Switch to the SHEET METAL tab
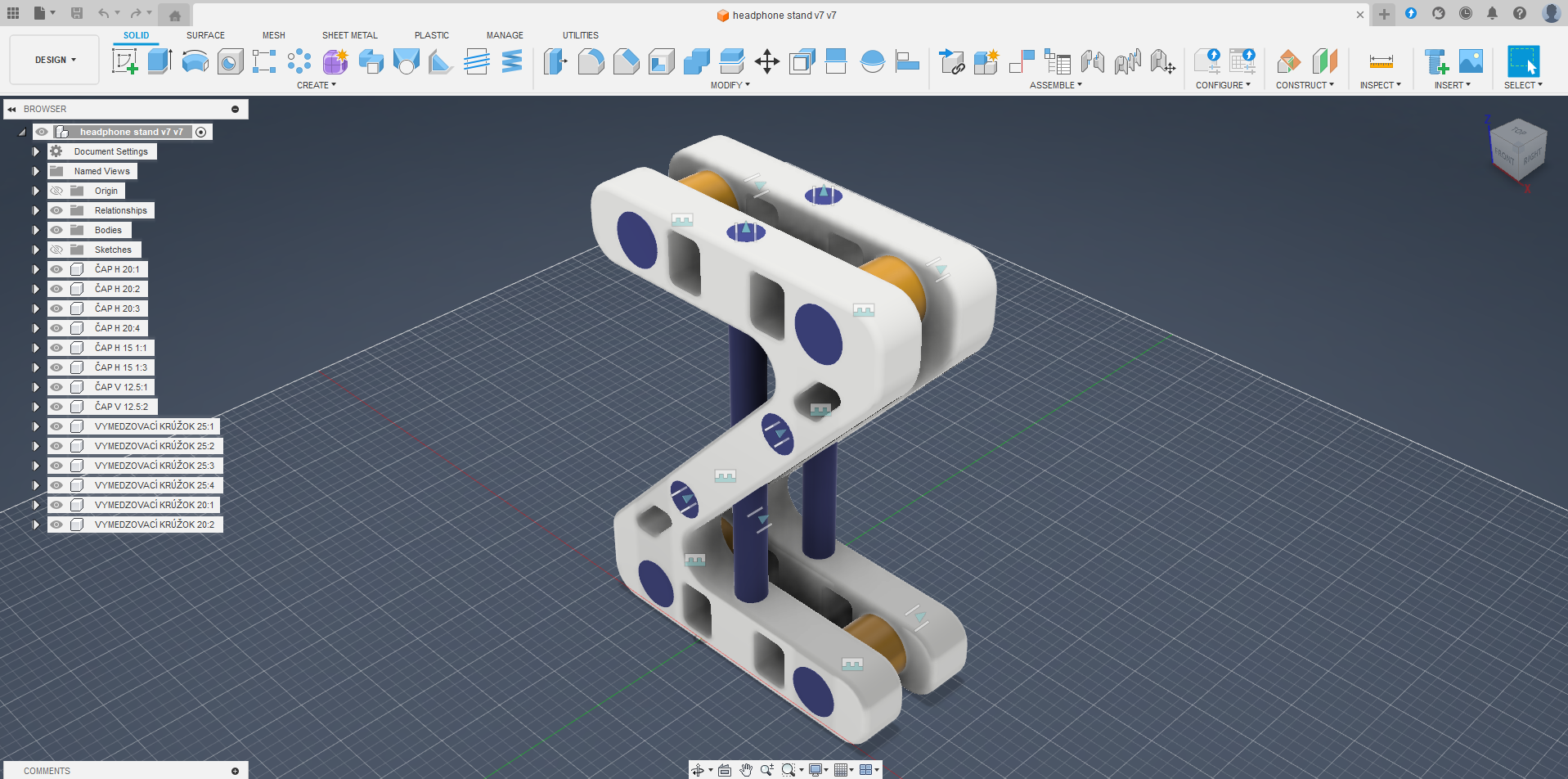The width and height of the screenshot is (1568, 779). click(349, 35)
